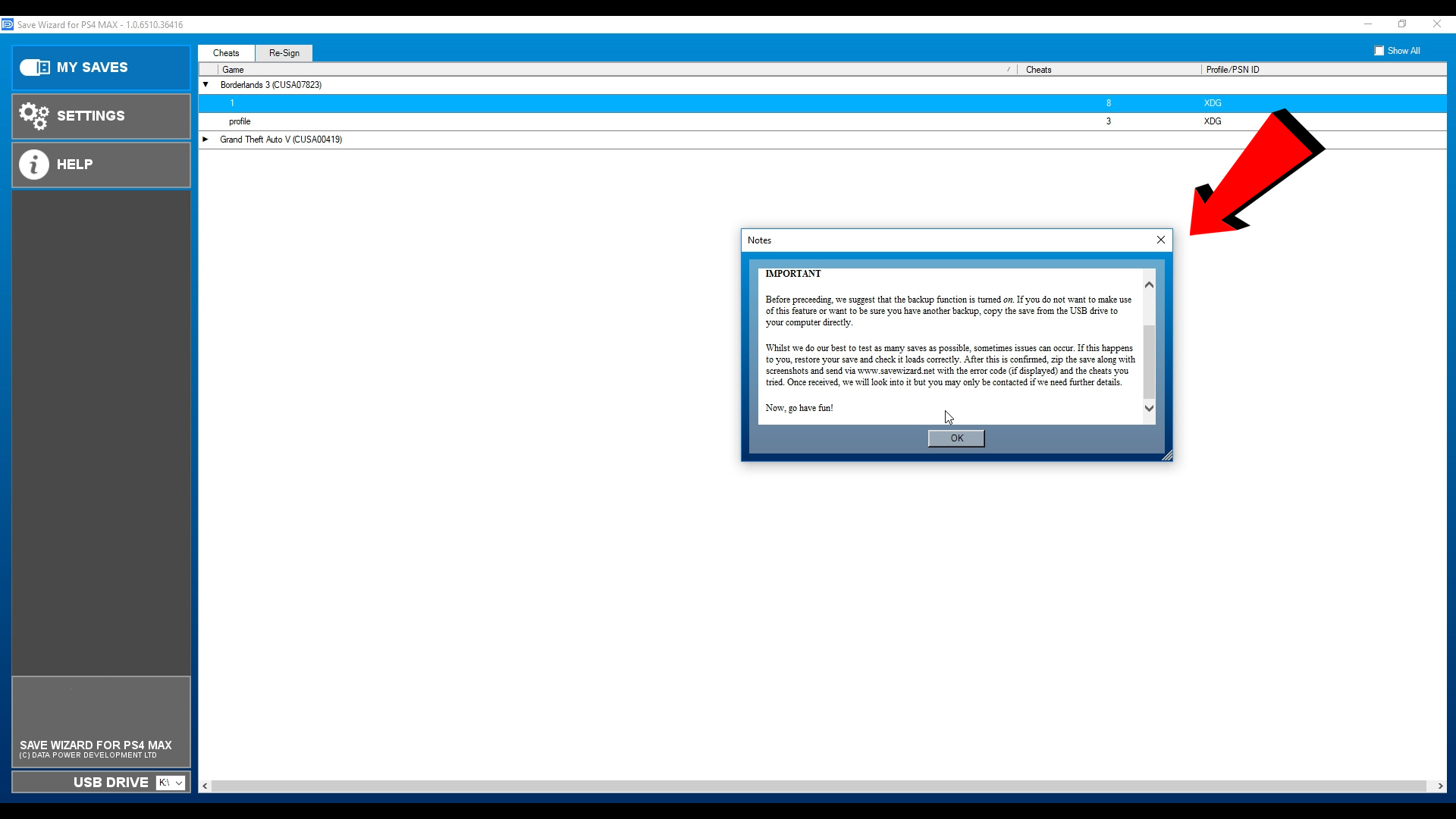Click the expand arrow for GTA V row
This screenshot has width=1456, height=819.
206,139
